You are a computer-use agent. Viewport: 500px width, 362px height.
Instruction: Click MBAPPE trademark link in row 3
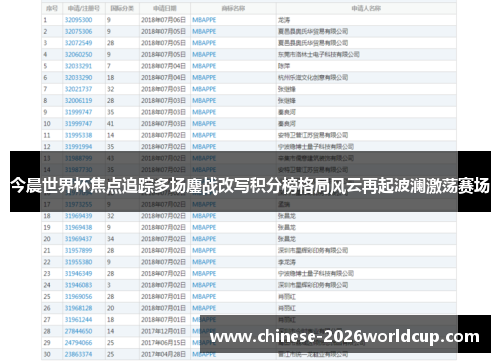204,43
